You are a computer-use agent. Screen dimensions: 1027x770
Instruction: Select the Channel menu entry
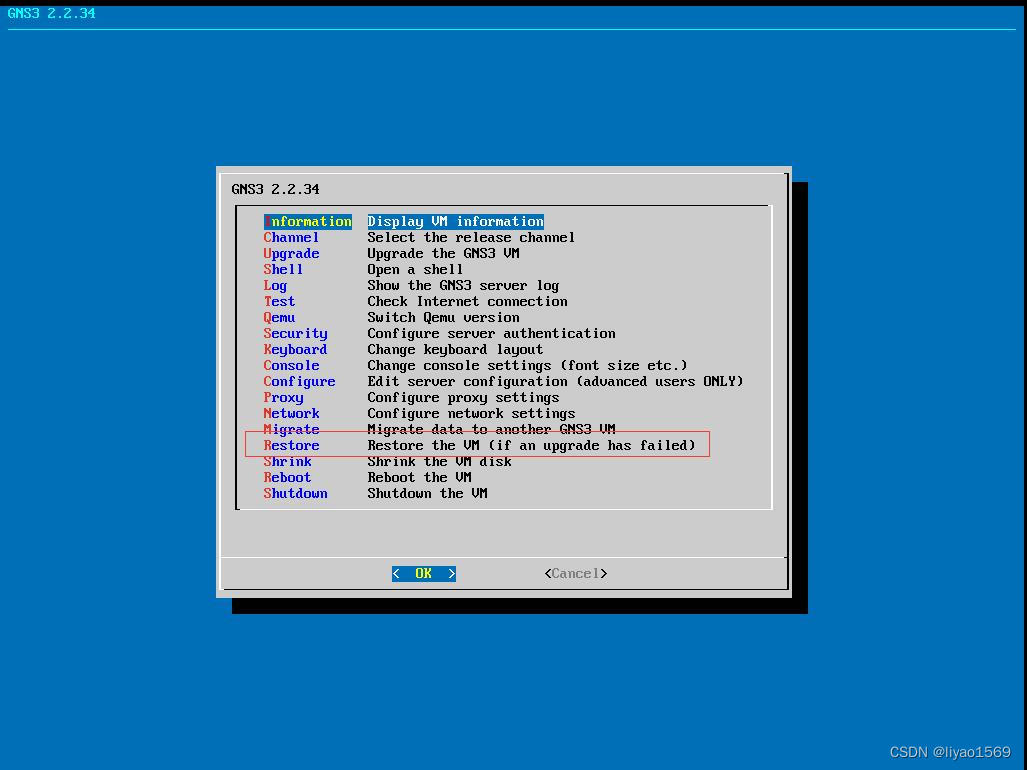click(x=291, y=238)
